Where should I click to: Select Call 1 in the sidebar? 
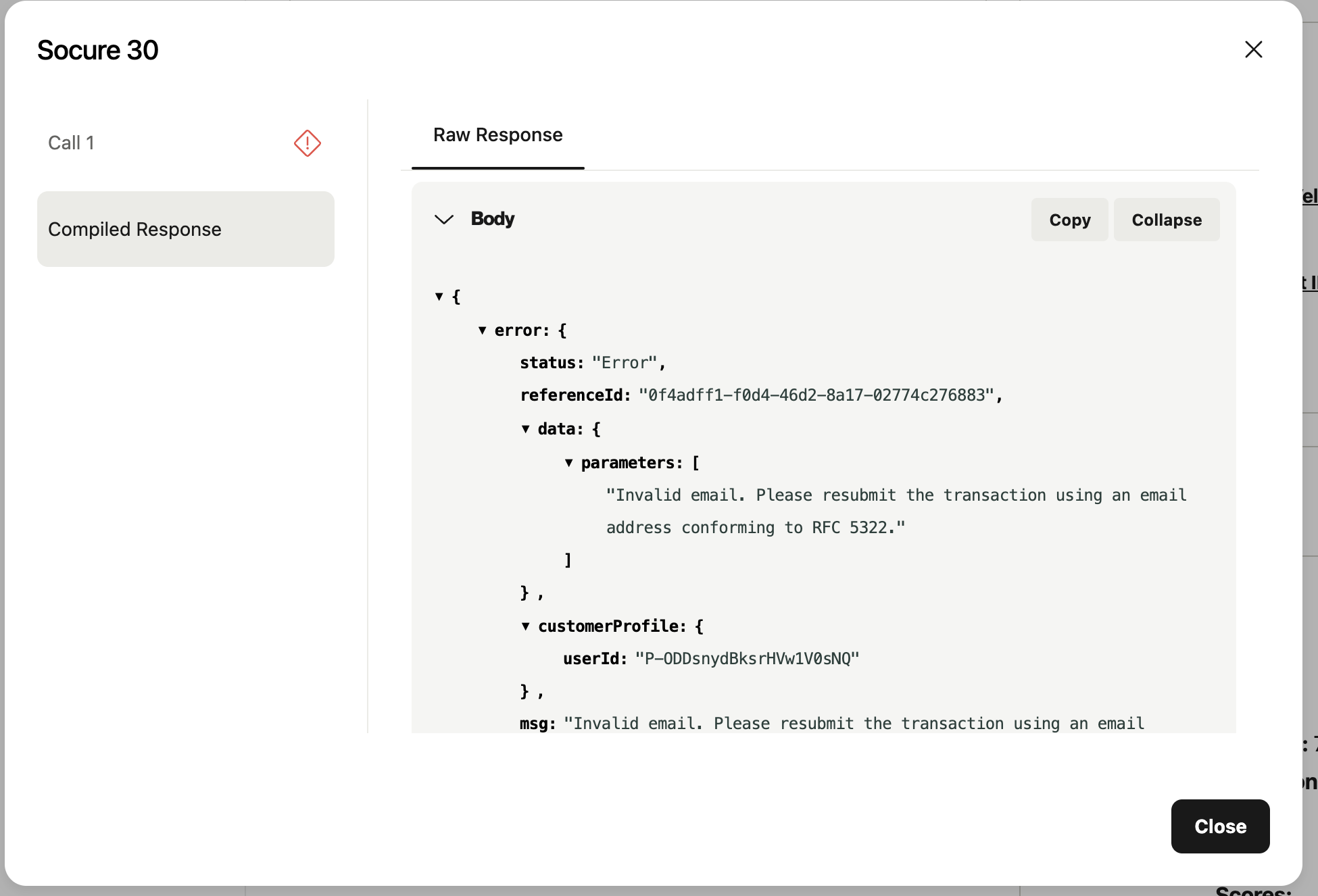click(x=185, y=143)
